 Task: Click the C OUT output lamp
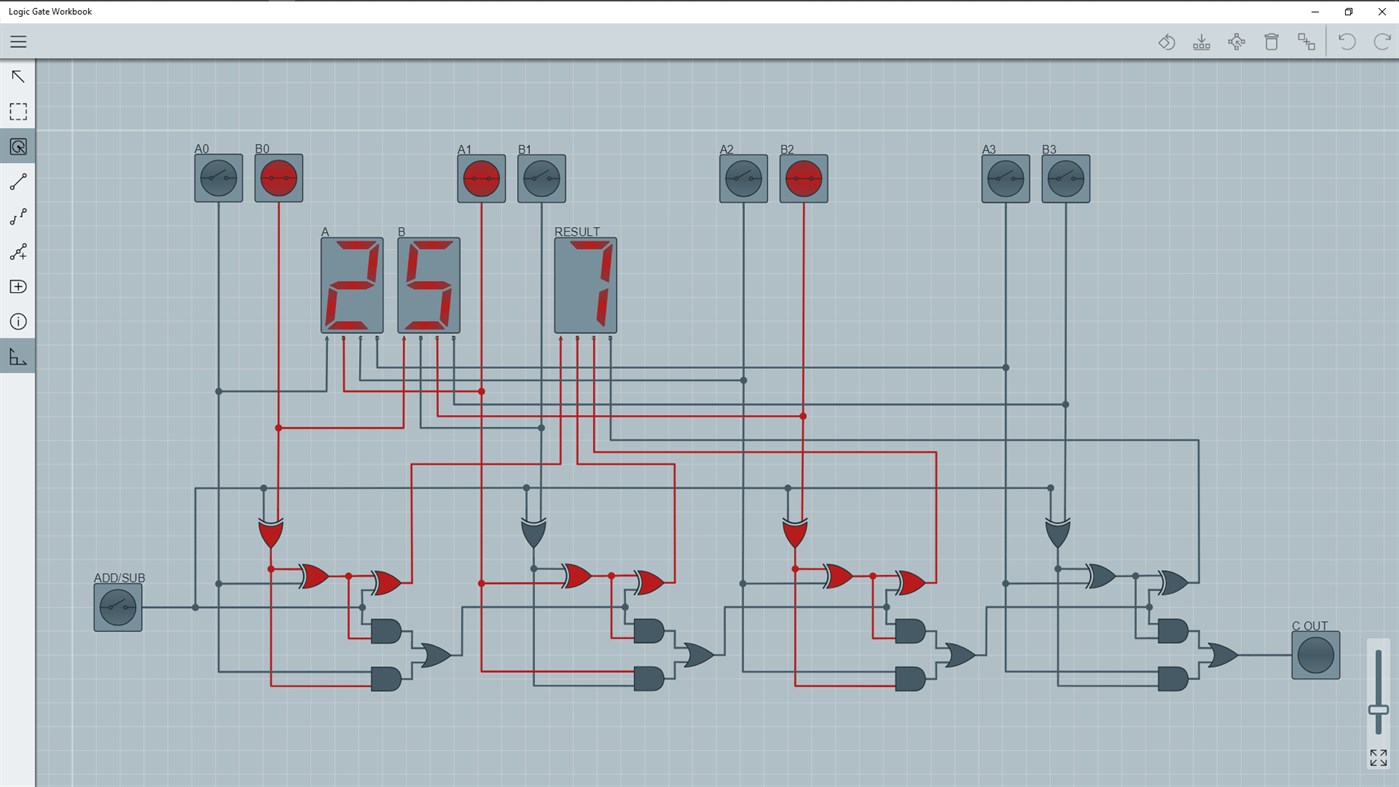[x=1315, y=655]
